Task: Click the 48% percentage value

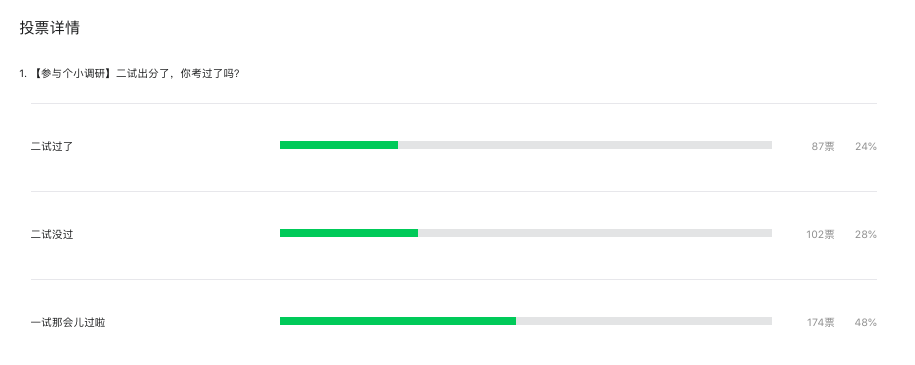Action: pos(866,322)
